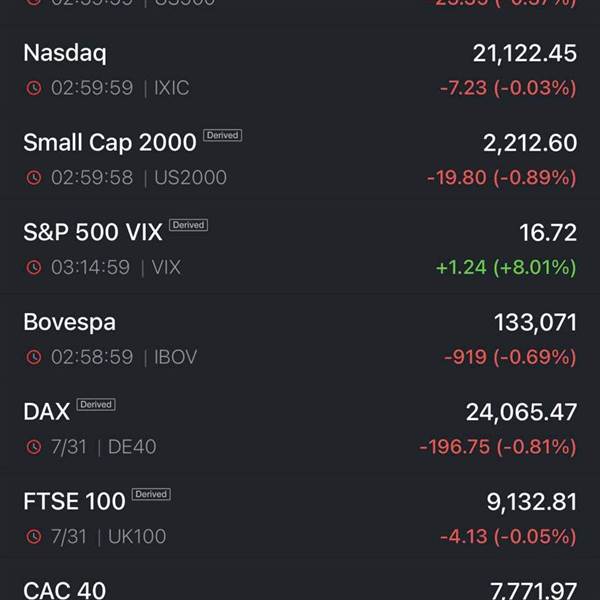Tap the Derived badge next to Small Cap 2000
This screenshot has width=600, height=600.
point(222,135)
